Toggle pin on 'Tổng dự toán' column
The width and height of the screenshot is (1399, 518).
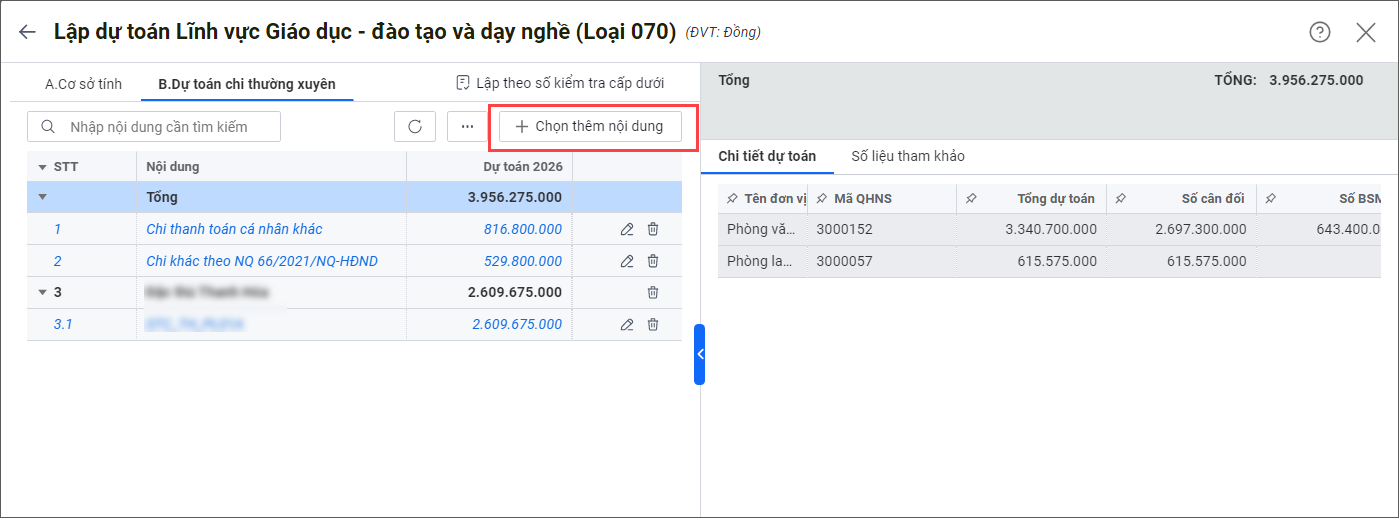point(971,199)
